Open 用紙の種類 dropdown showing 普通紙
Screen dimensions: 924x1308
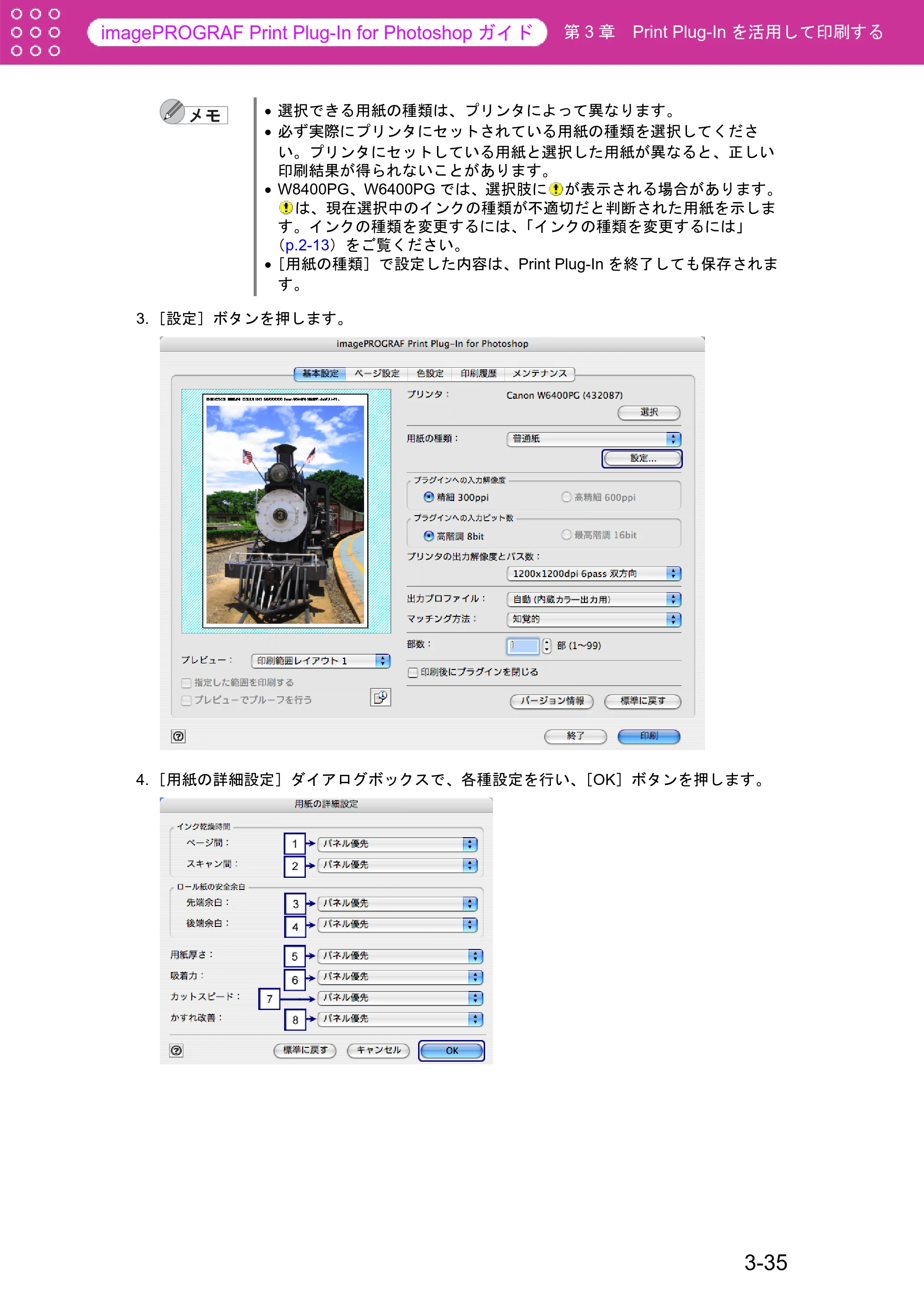point(594,438)
